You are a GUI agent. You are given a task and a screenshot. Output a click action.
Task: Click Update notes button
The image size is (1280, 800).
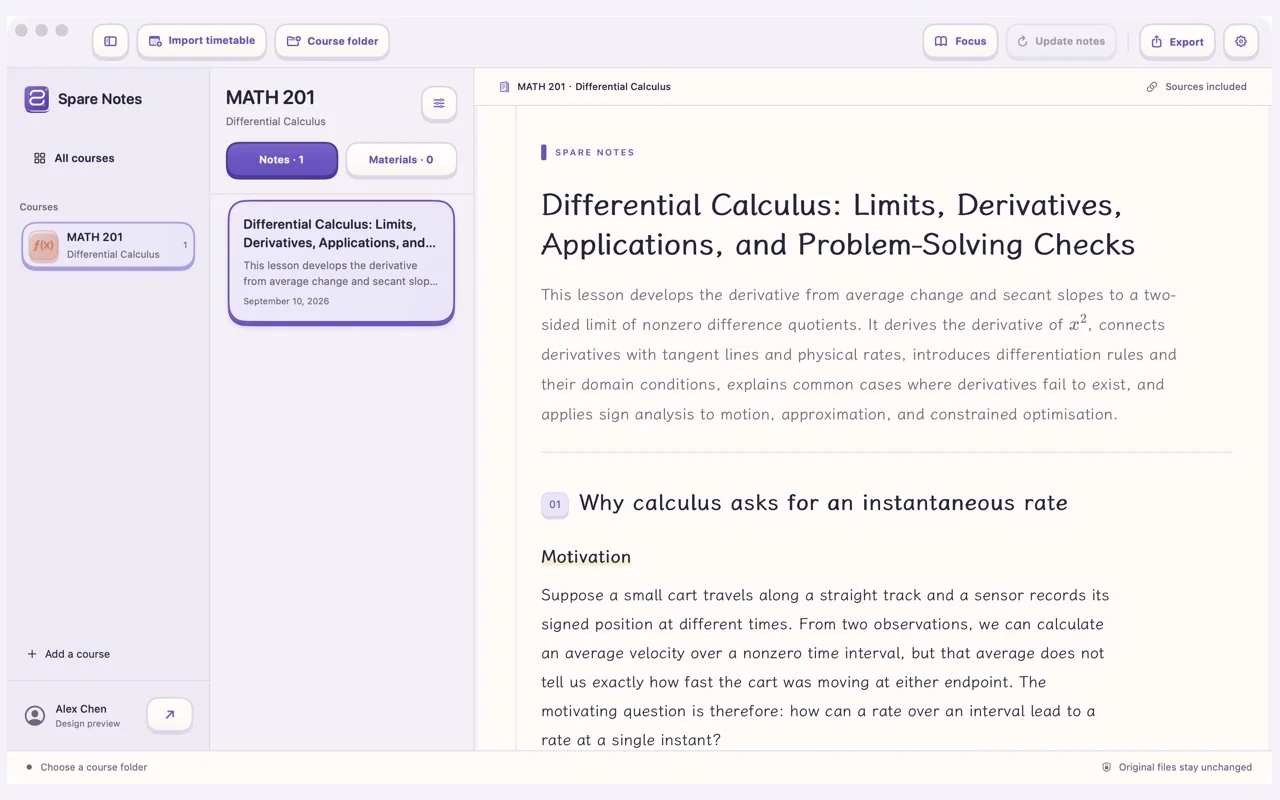coord(1061,41)
